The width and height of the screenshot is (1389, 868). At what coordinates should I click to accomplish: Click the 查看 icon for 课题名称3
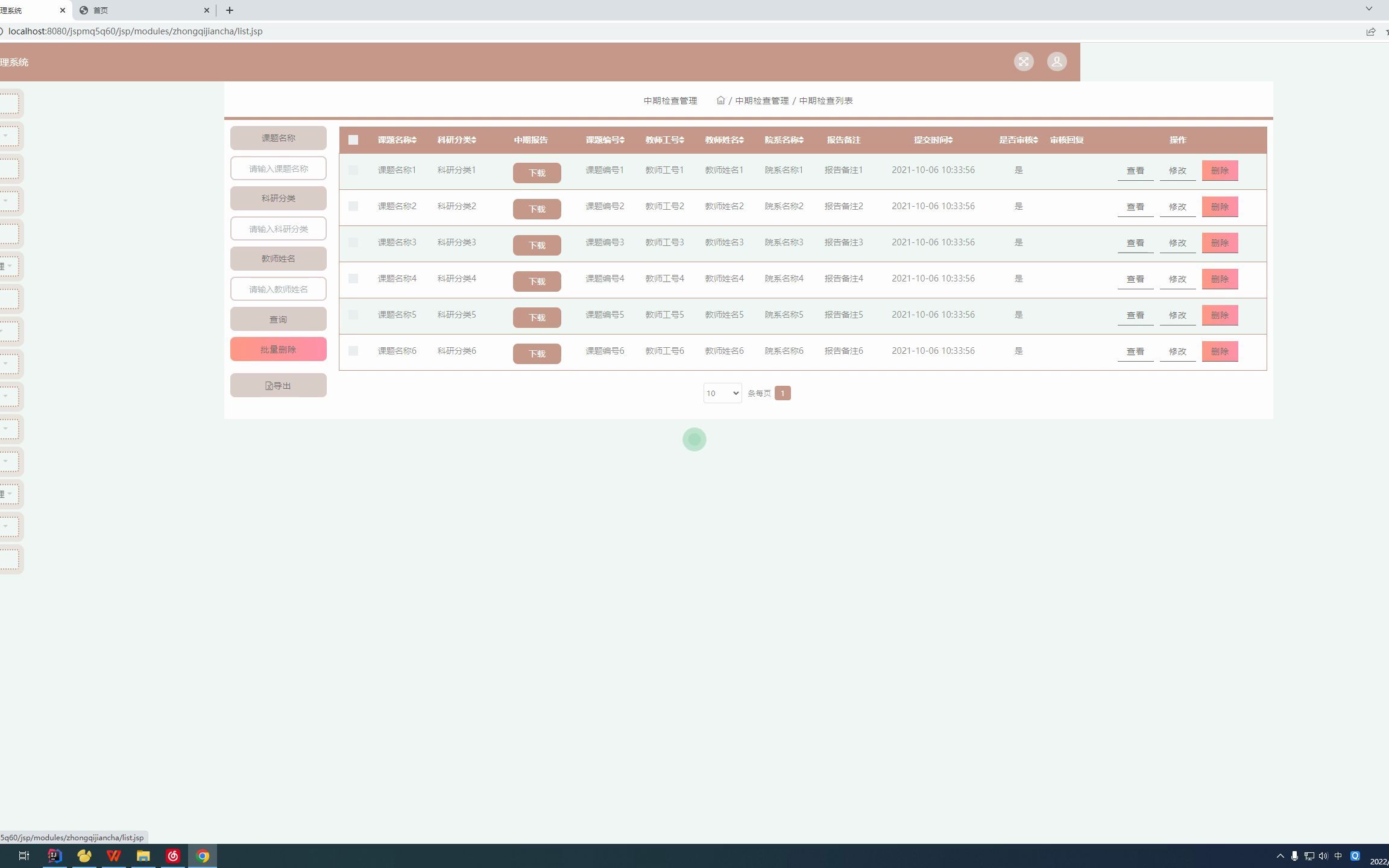pos(1135,242)
